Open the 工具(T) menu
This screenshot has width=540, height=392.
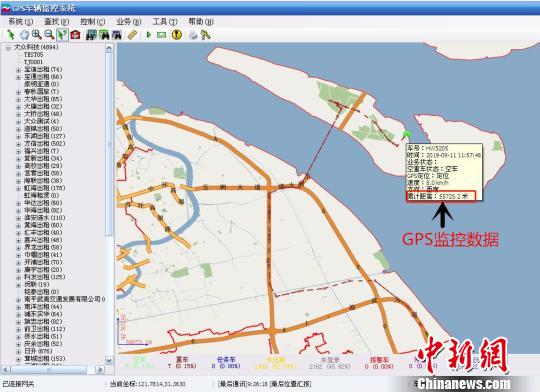165,21
